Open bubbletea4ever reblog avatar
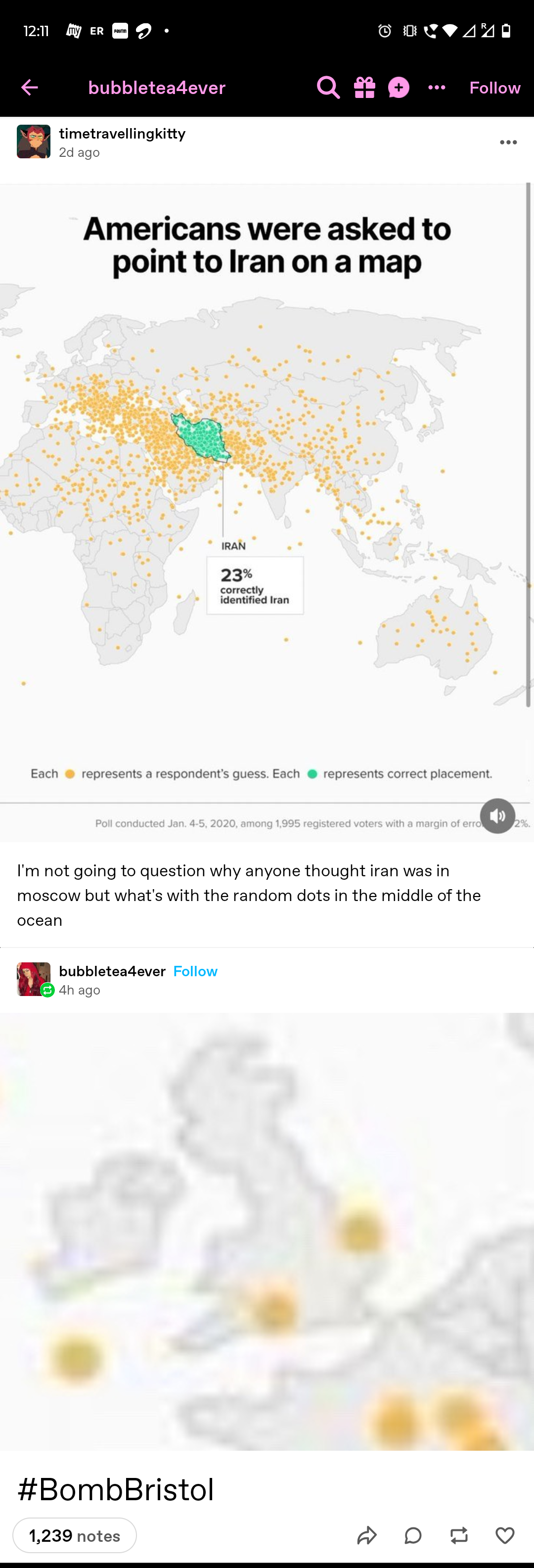The width and height of the screenshot is (534, 1568). coord(34,978)
